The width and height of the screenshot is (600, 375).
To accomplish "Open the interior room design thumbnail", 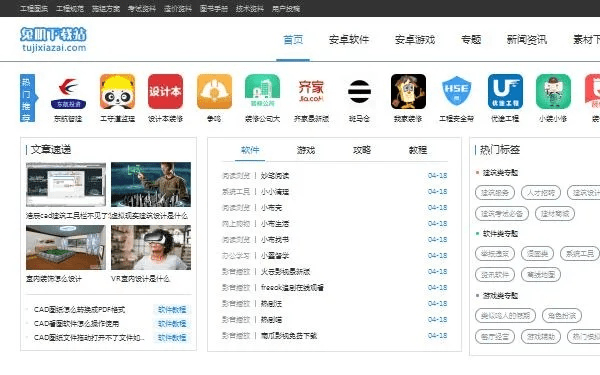I will point(66,248).
